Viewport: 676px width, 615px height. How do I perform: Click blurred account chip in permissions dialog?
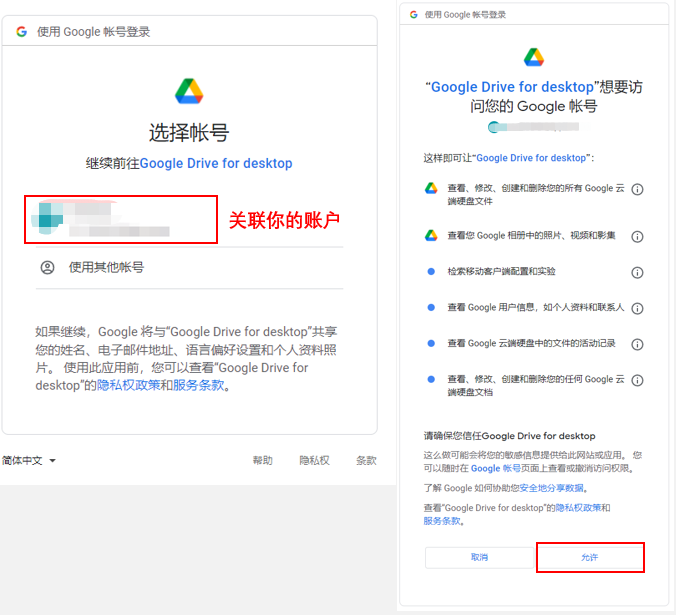tap(533, 127)
